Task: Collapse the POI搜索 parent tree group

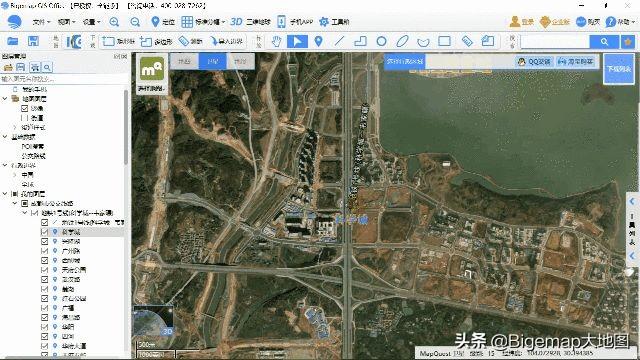Action: click(x=5, y=137)
